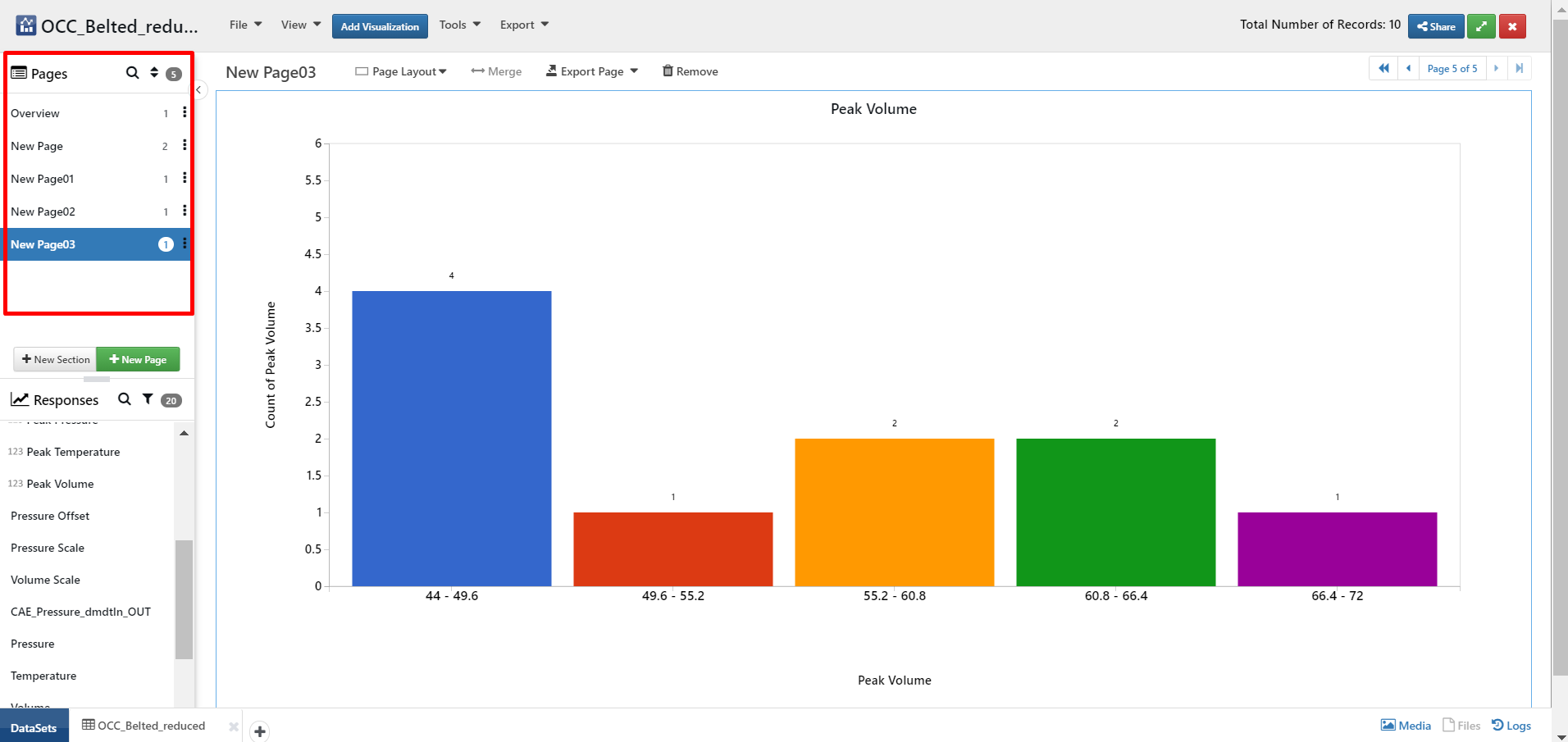This screenshot has height=742, width=1568.
Task: Go to the first page arrow
Action: tap(1383, 69)
